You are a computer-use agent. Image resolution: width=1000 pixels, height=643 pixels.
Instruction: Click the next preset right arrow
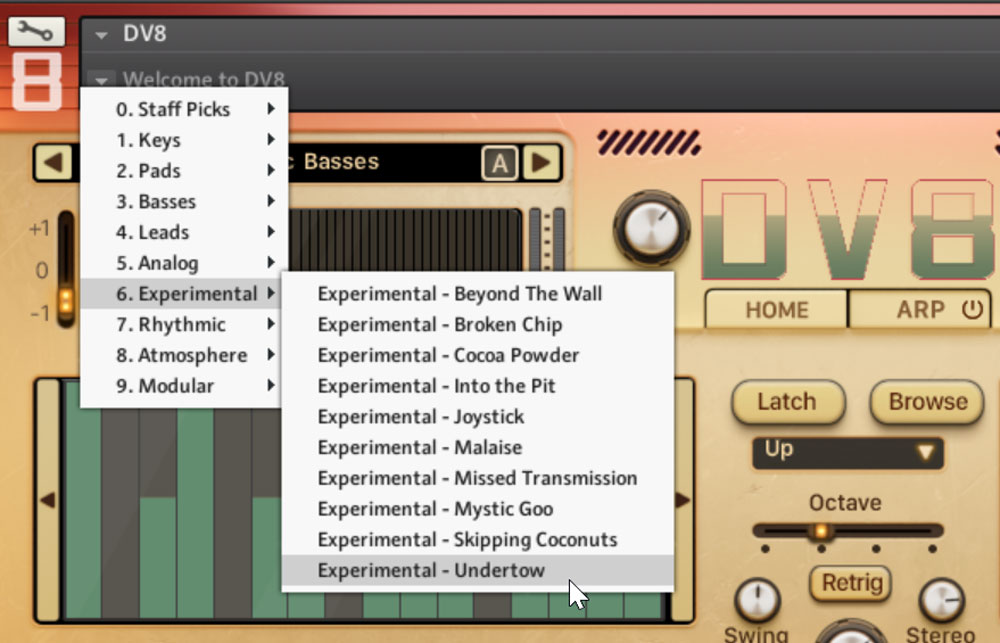coord(541,162)
